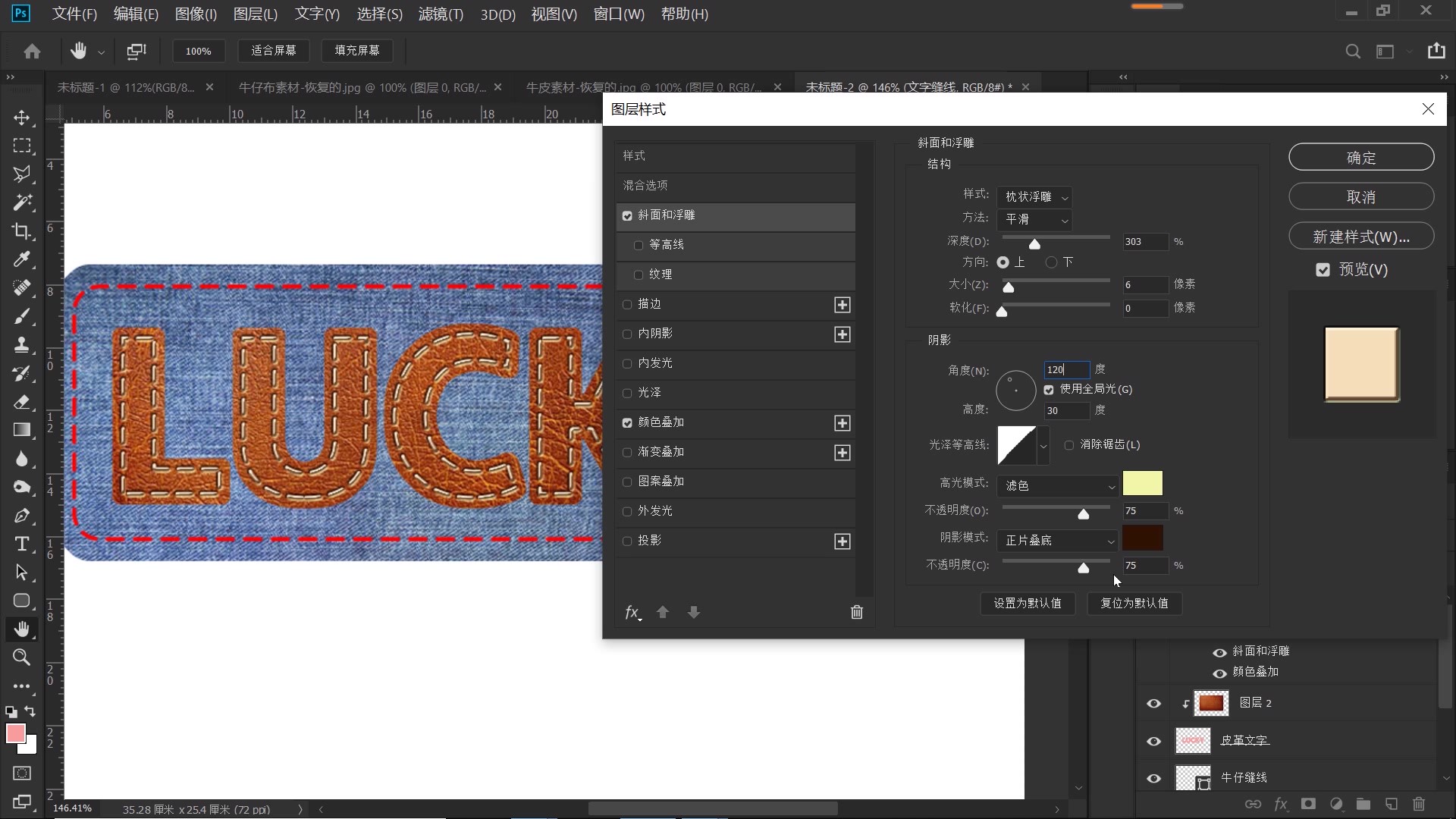
Task: Enable the 投影 drop shadow checkbox
Action: (x=627, y=541)
